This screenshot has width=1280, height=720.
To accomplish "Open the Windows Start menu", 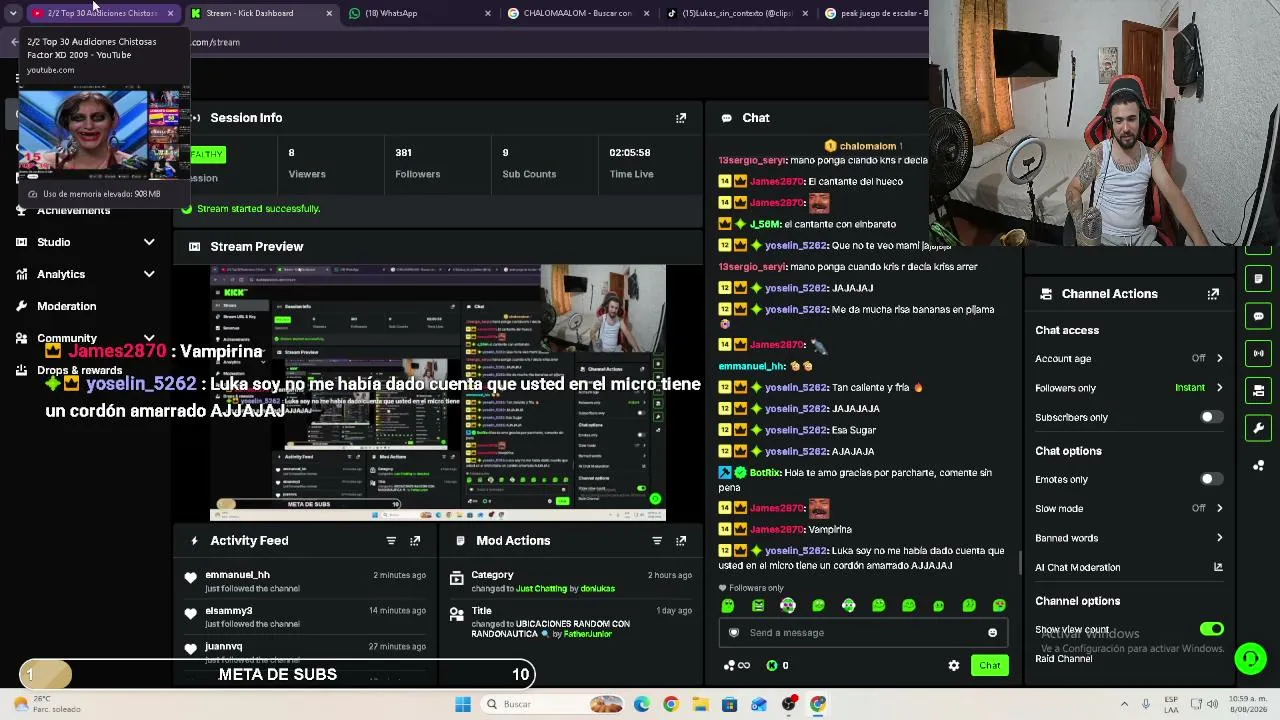I will click(463, 704).
